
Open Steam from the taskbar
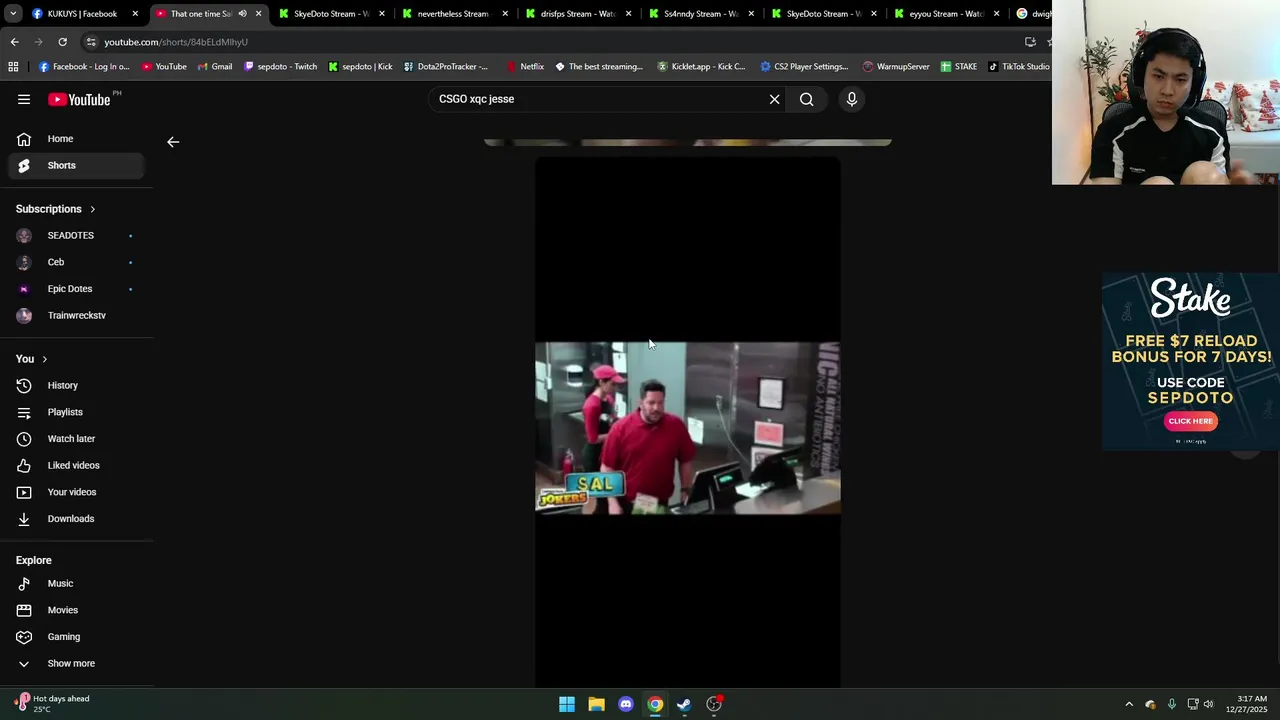click(x=684, y=704)
